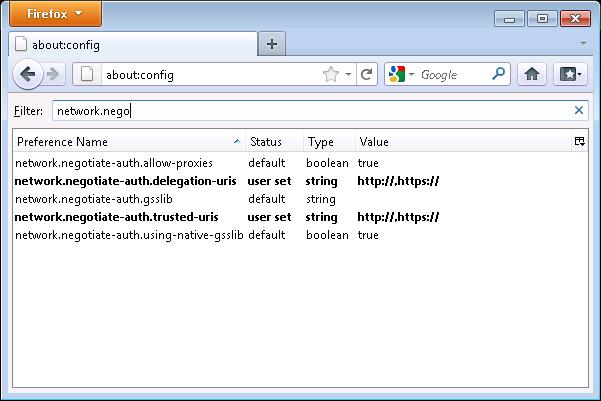
Task: Sort by Value column header
Action: pos(463,142)
